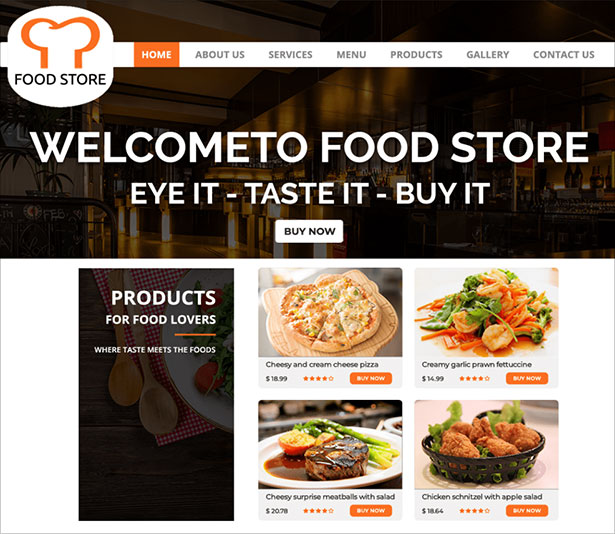Click the hero Buy Now button
Screen dimensions: 615x534
tap(309, 231)
